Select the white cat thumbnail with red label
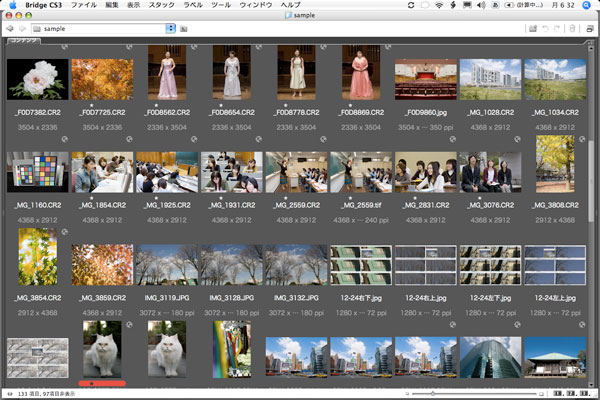 (102, 349)
